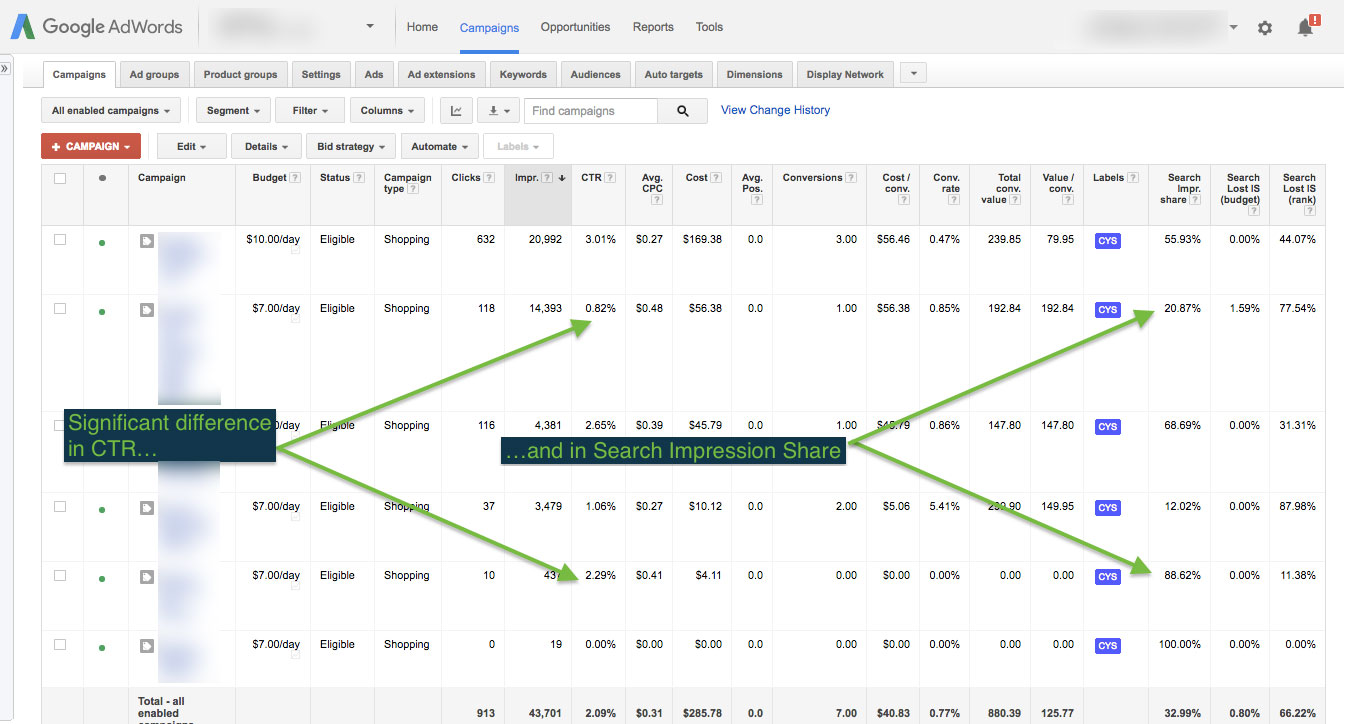Switch to the Ad groups tab

[154, 75]
